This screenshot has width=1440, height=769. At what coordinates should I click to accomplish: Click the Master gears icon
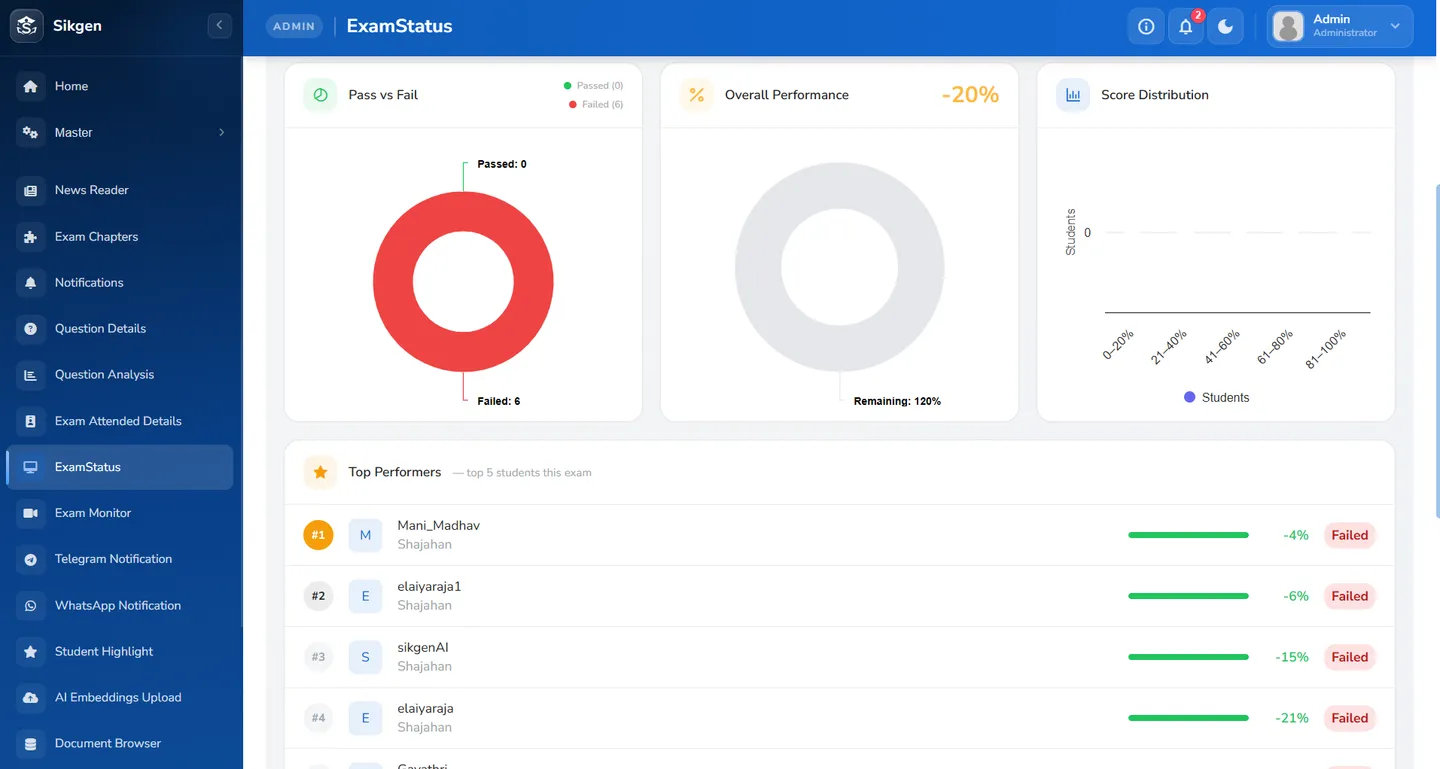pos(30,132)
